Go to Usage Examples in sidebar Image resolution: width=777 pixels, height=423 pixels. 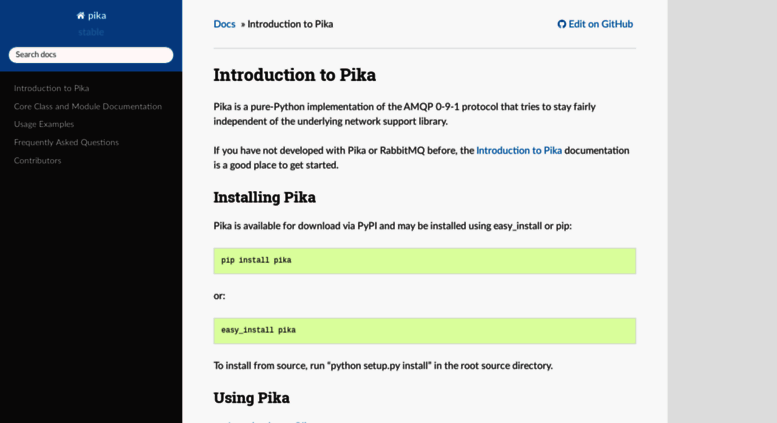pos(44,124)
